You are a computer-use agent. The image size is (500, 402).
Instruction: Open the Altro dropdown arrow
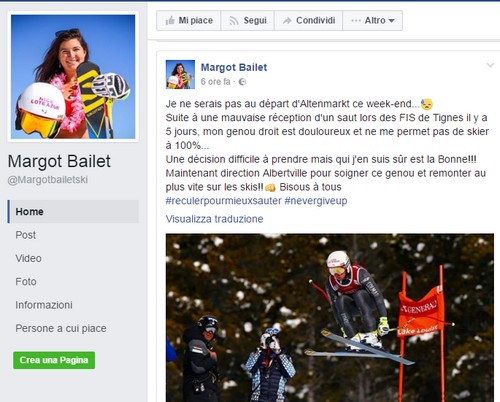pos(392,21)
